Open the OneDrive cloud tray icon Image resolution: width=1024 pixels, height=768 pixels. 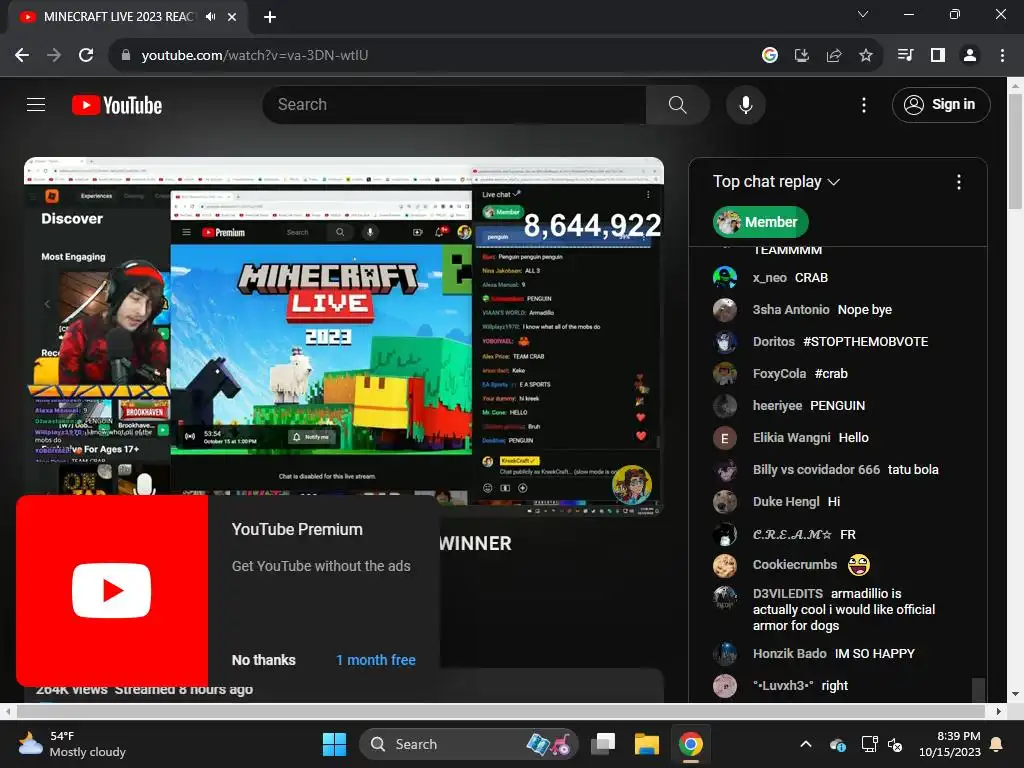[x=838, y=744]
